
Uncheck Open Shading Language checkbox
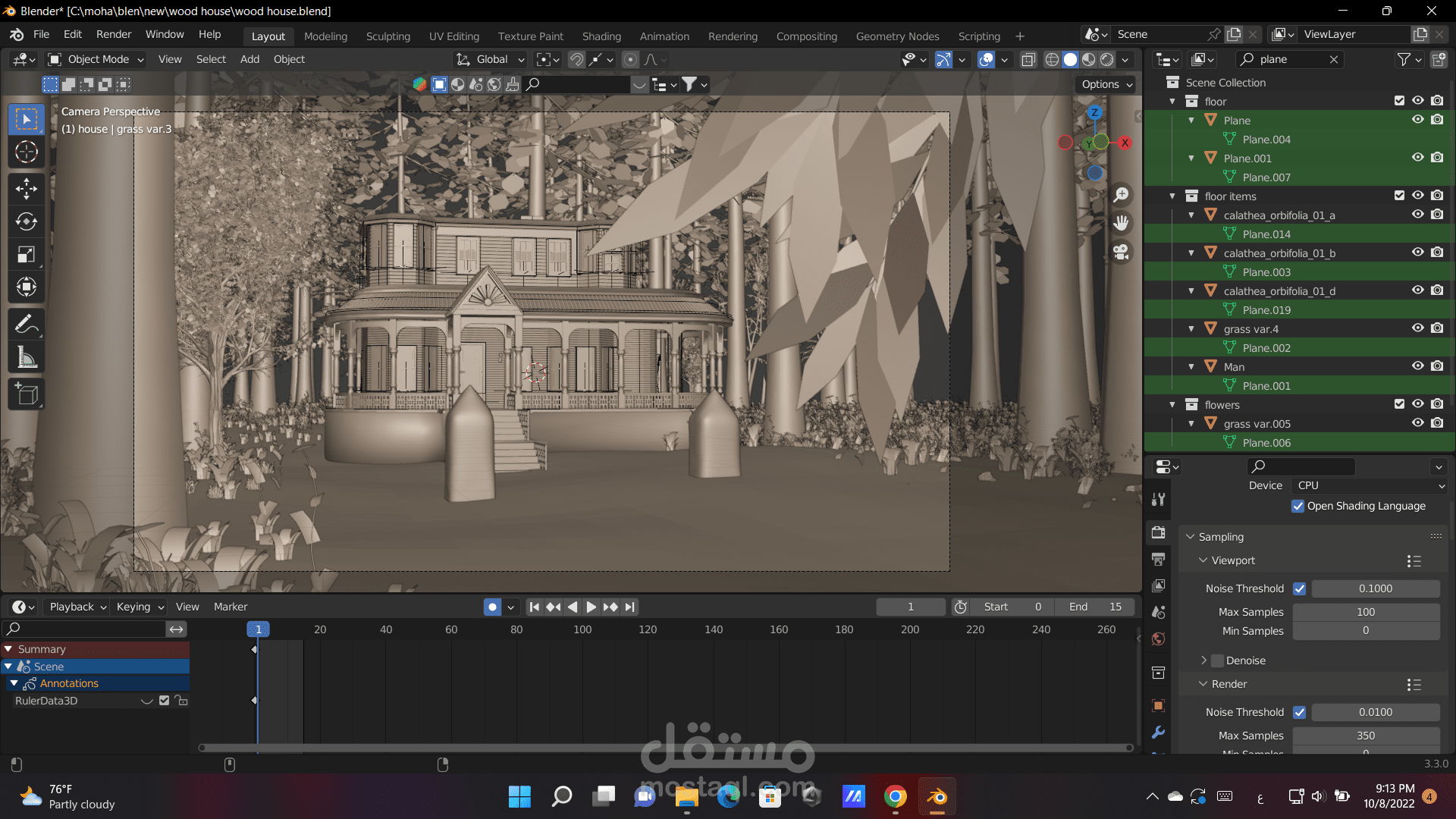(x=1298, y=506)
